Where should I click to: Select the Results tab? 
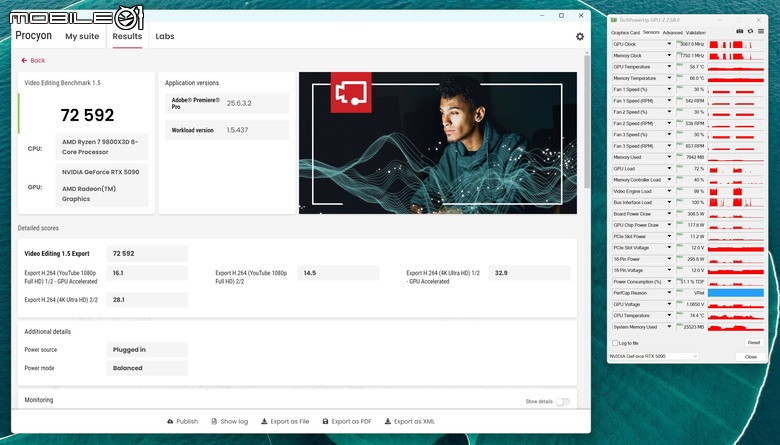pyautogui.click(x=127, y=36)
